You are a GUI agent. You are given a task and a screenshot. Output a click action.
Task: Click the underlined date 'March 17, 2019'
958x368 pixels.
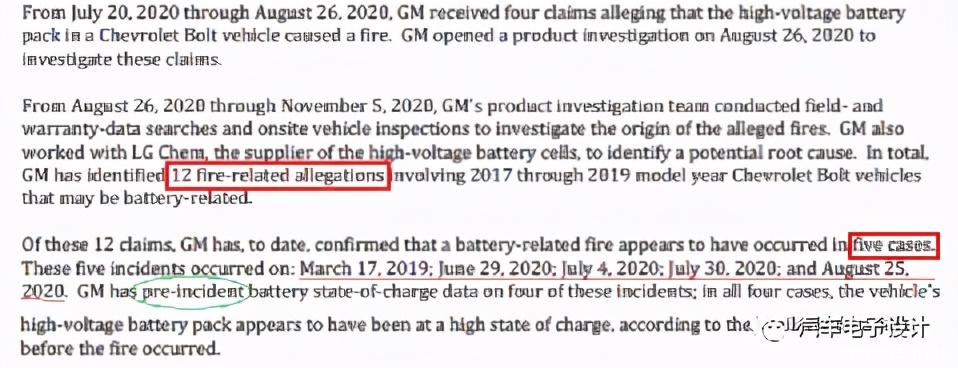(360, 269)
